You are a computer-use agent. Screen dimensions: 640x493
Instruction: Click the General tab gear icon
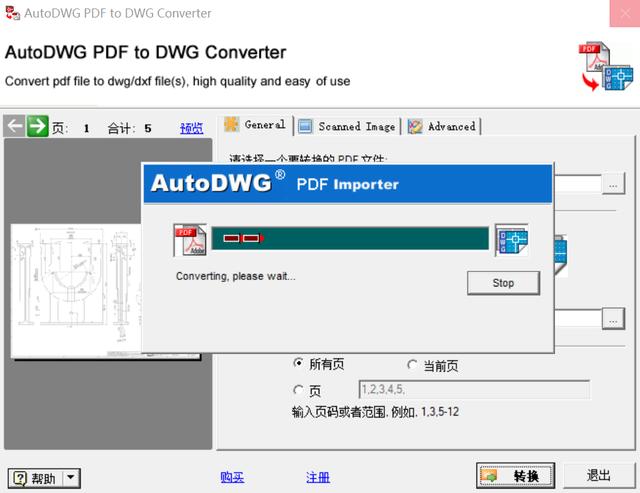click(232, 124)
